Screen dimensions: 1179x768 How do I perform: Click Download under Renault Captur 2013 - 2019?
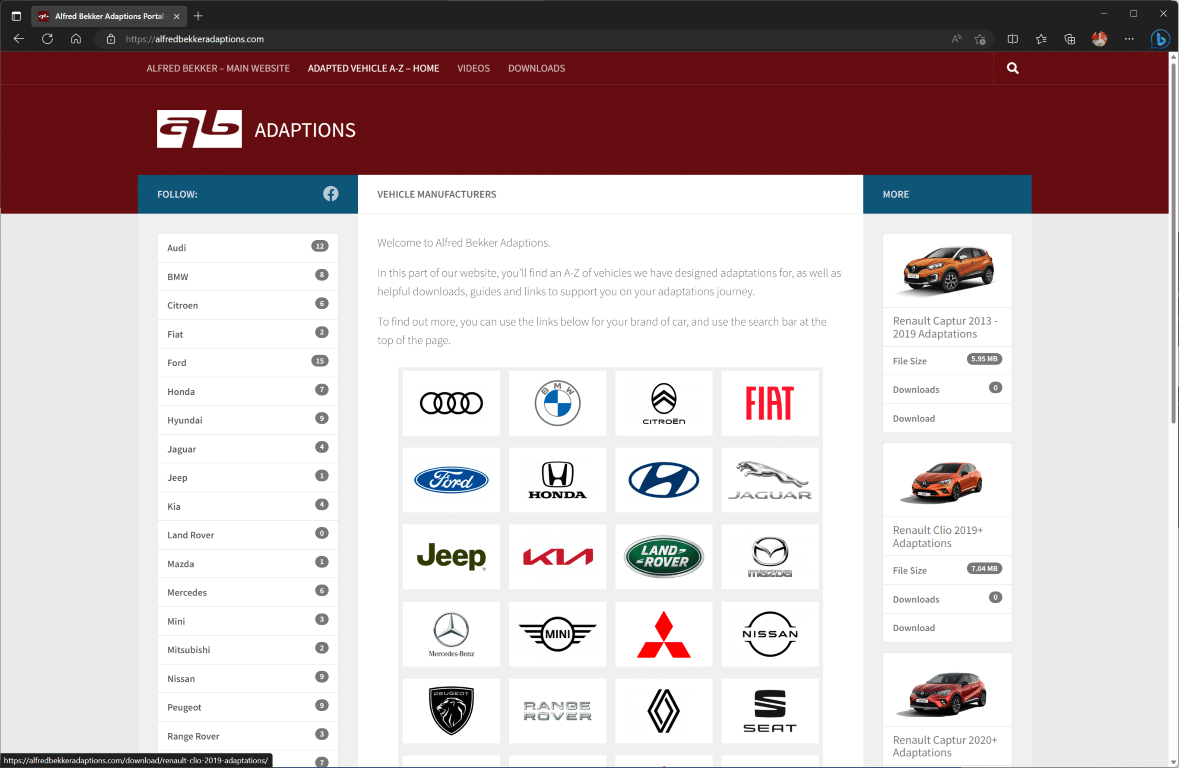914,418
